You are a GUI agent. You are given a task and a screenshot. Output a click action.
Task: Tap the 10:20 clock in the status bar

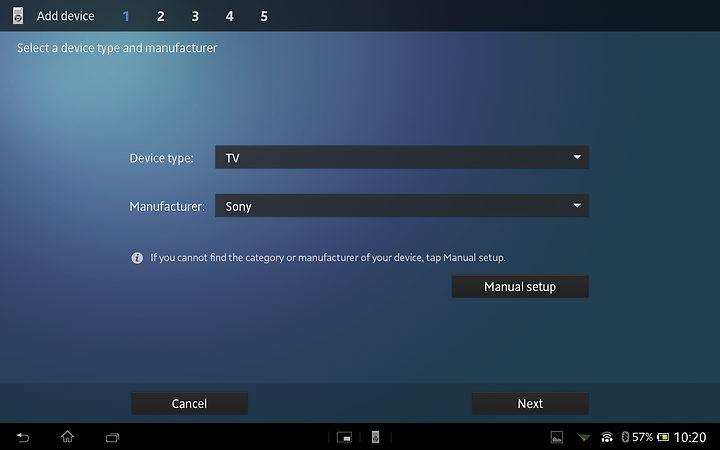point(690,437)
